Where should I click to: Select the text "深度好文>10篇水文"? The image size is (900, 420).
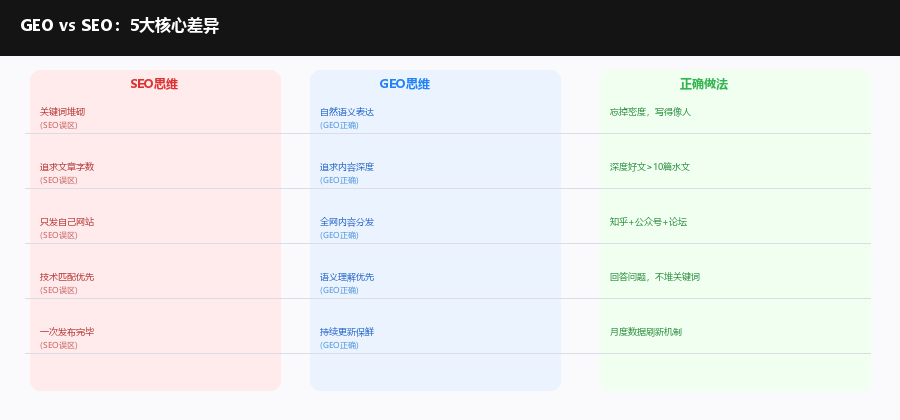pyautogui.click(x=650, y=167)
